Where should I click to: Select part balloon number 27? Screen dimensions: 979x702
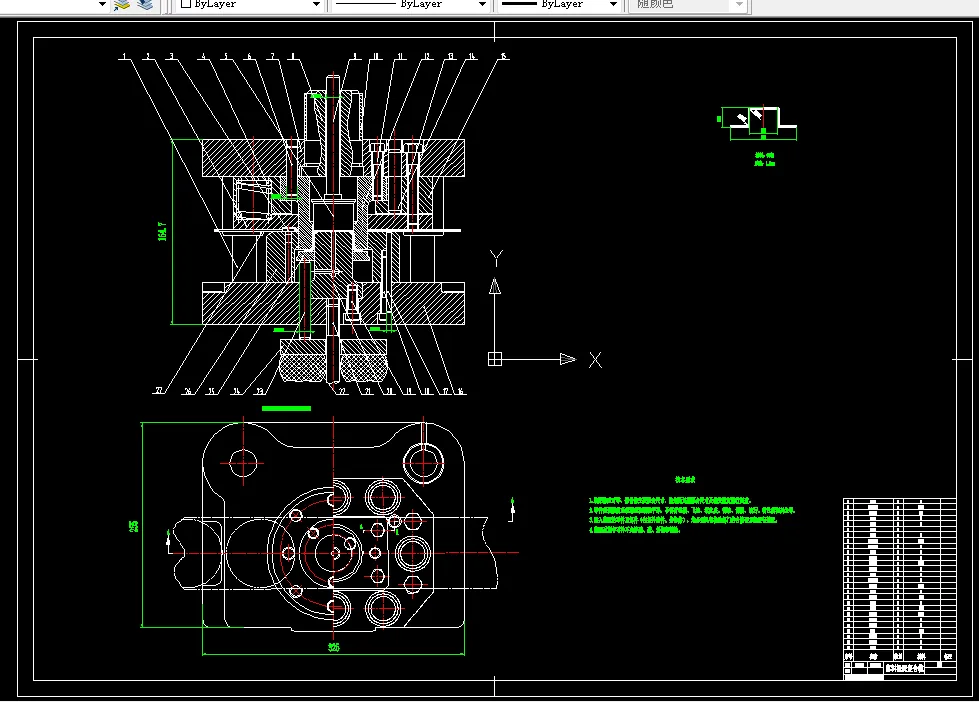coord(159,390)
